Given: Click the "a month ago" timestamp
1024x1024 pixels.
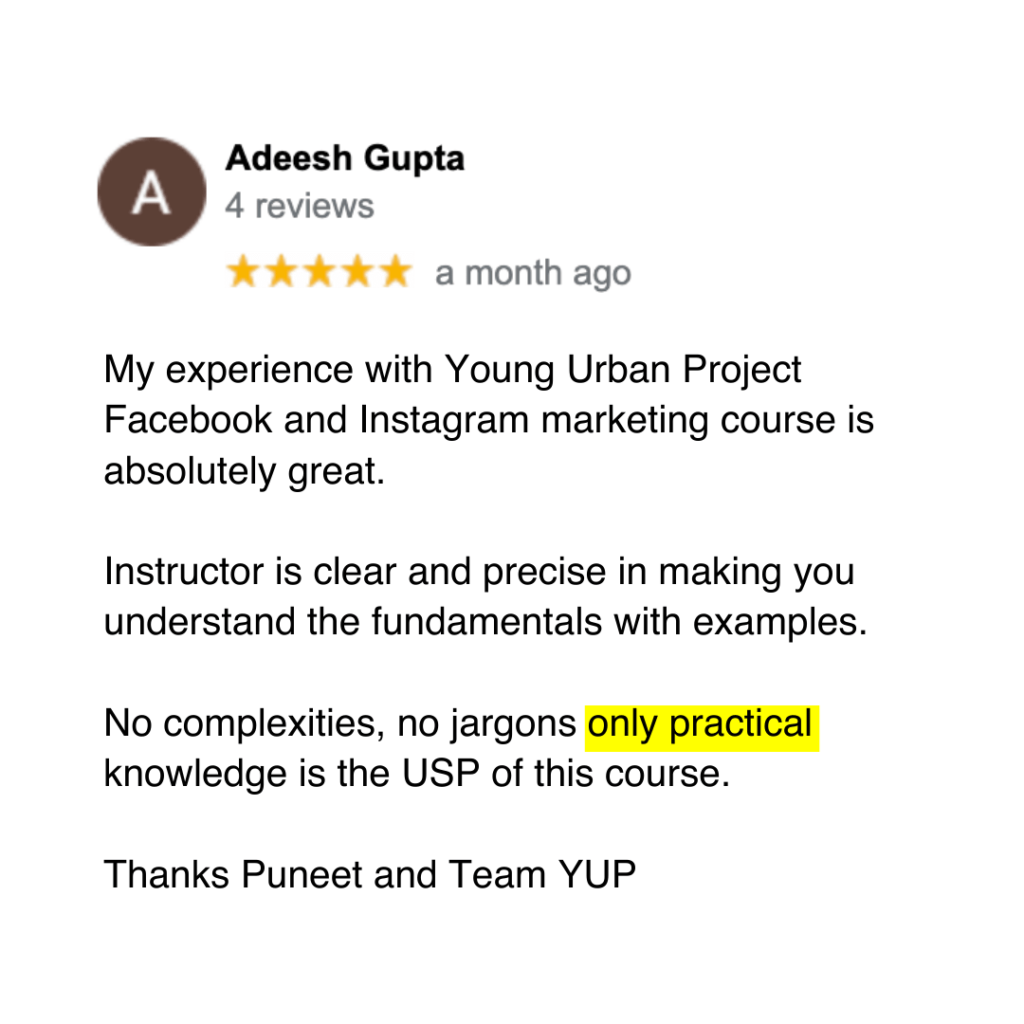Looking at the screenshot, I should pos(533,273).
